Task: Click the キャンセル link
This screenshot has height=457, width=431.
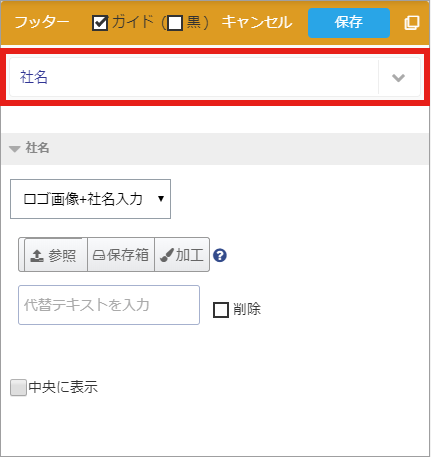Action: point(257,23)
